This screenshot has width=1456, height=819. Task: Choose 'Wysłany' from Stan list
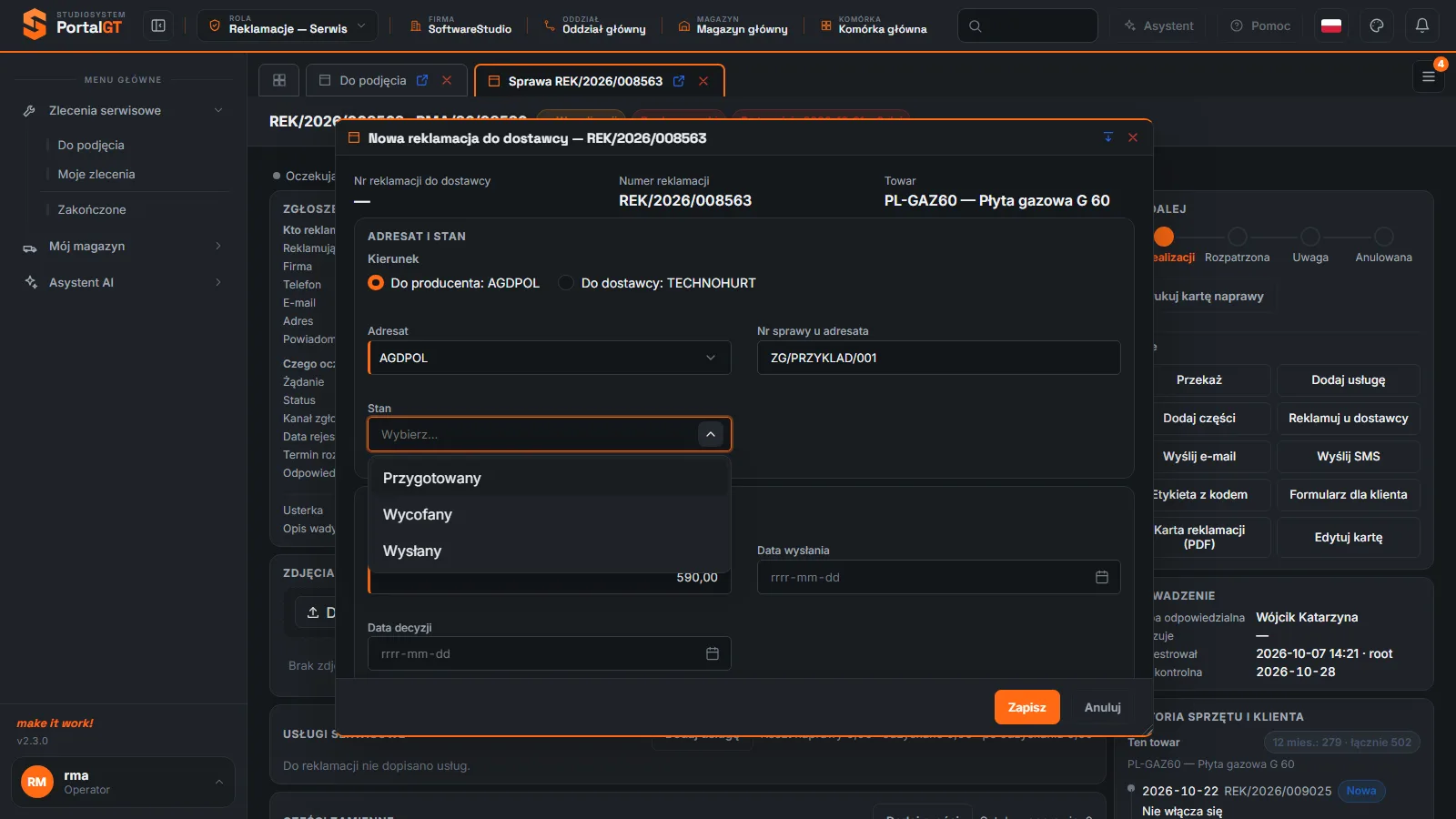click(x=550, y=551)
